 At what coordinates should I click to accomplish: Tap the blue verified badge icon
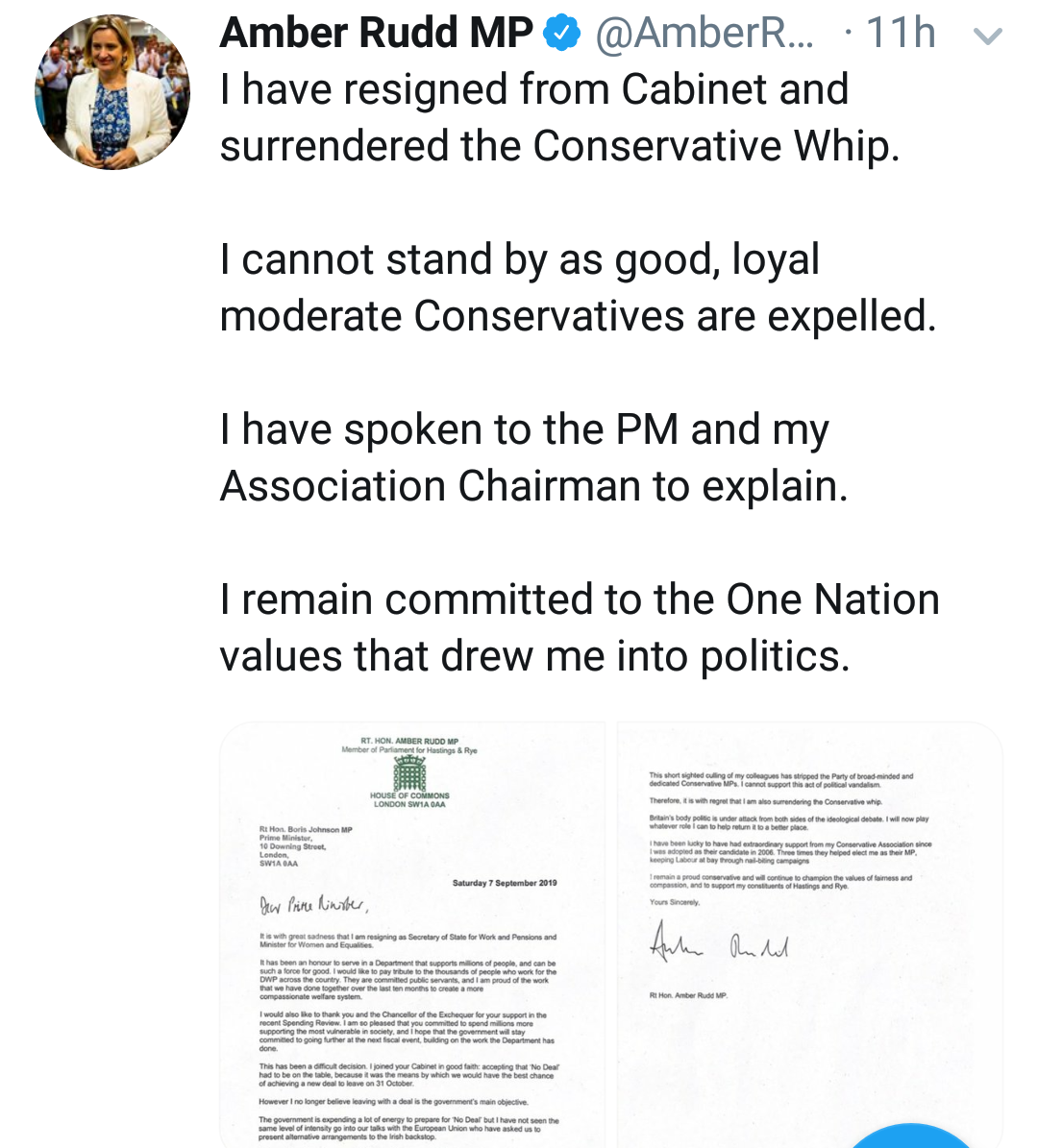[562, 35]
